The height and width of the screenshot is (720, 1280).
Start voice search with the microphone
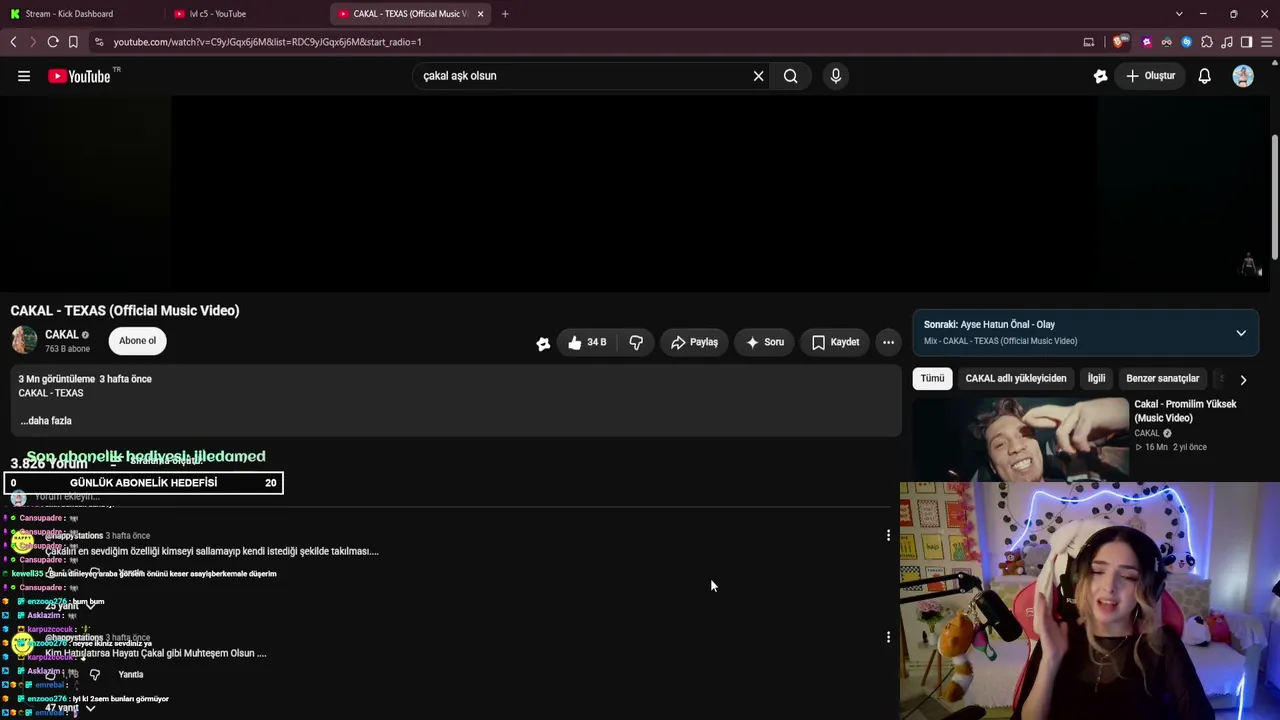[x=836, y=76]
